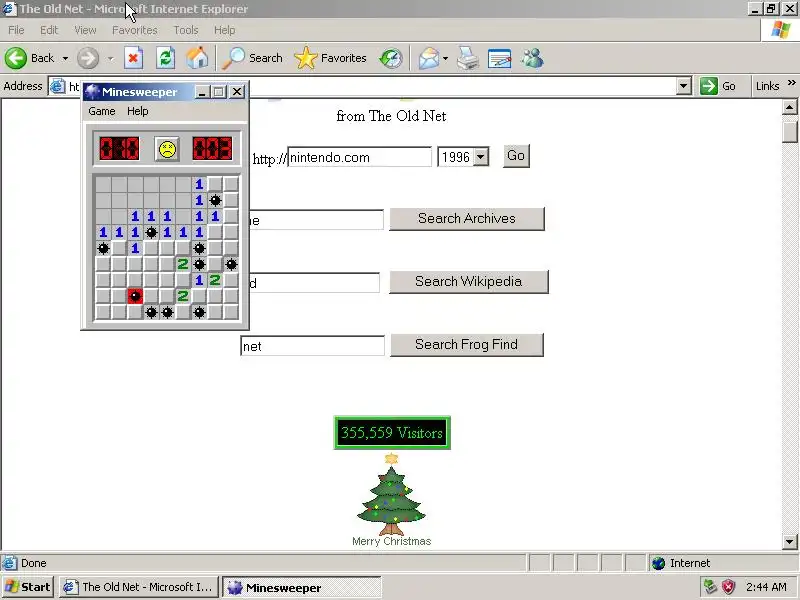Click the Print icon in the toolbar
The image size is (800, 600).
pos(467,58)
